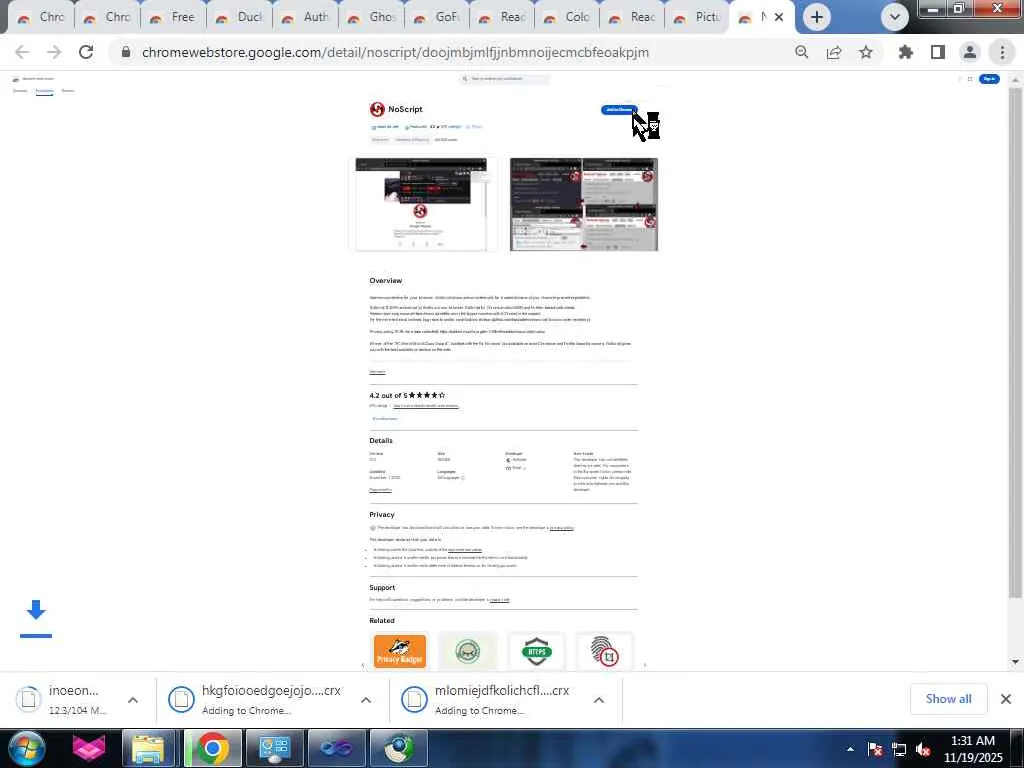Switch to the GoF tab
Screen dimensions: 1024x768
pos(438,17)
